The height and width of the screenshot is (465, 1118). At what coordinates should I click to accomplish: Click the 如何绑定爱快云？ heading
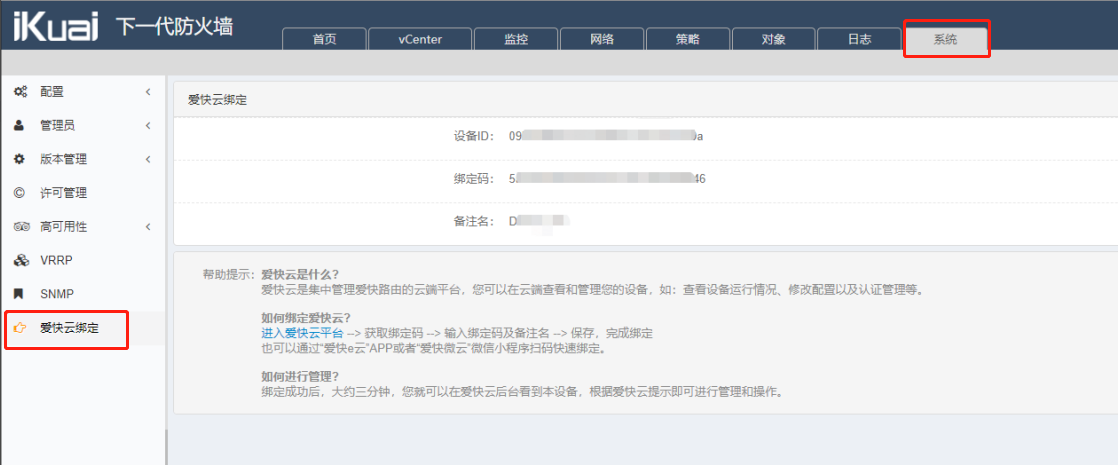point(307,318)
